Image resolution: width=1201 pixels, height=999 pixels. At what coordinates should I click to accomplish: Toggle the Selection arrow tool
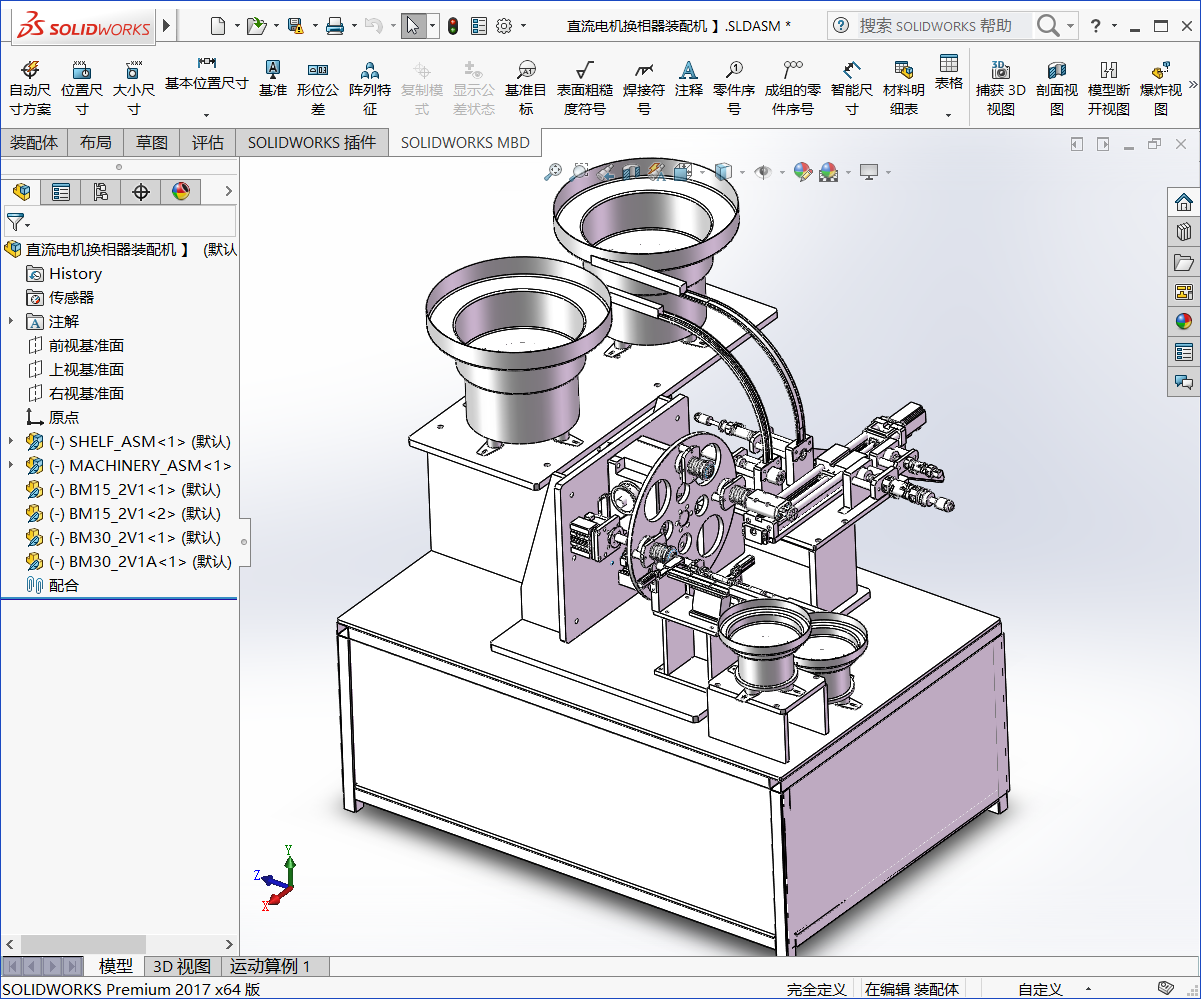pyautogui.click(x=413, y=26)
